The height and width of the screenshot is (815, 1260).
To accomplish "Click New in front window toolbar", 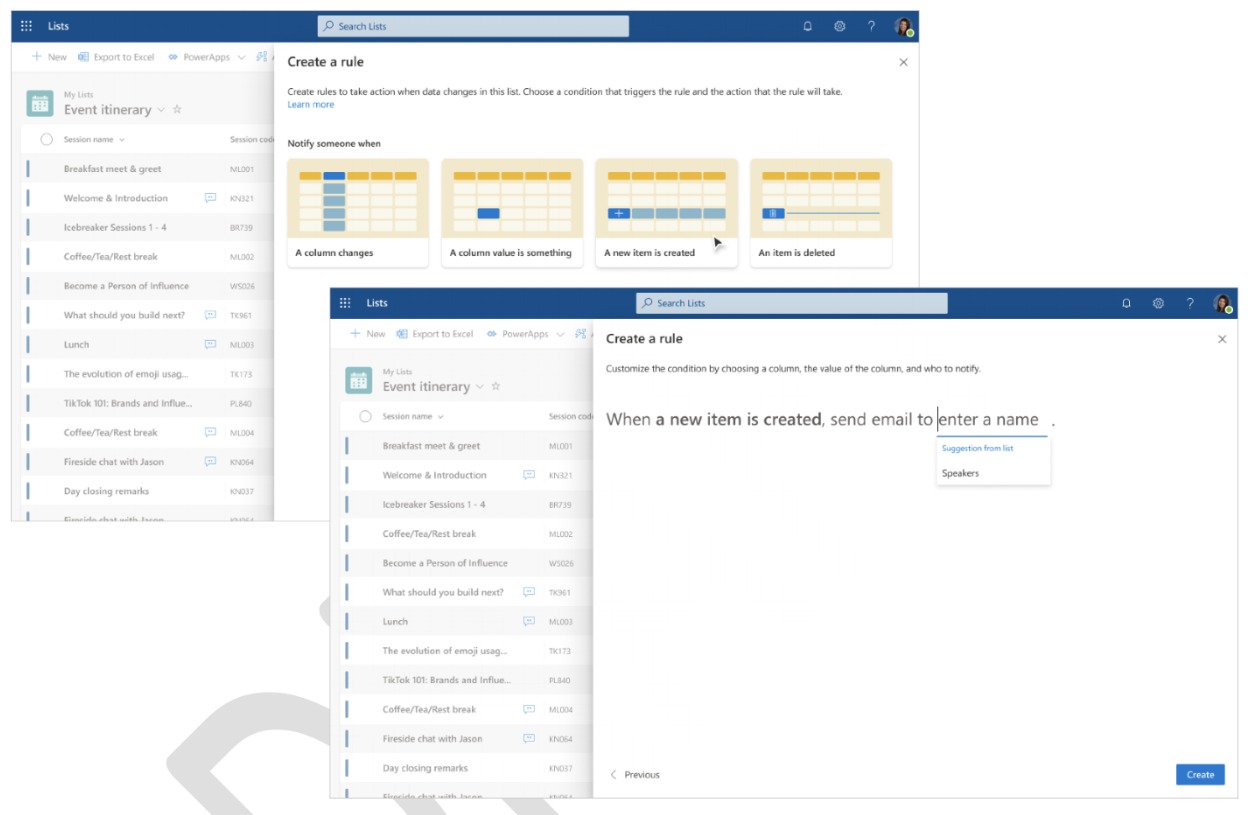I will coord(367,334).
